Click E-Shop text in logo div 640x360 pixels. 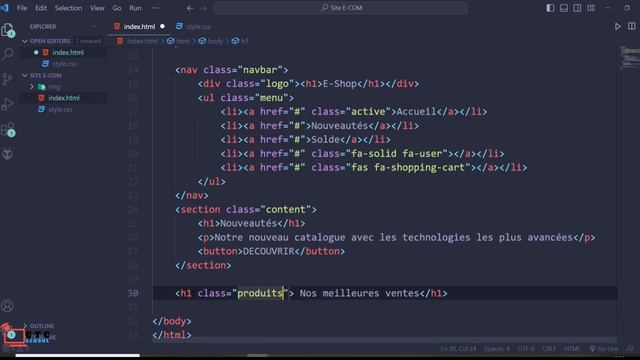point(340,84)
